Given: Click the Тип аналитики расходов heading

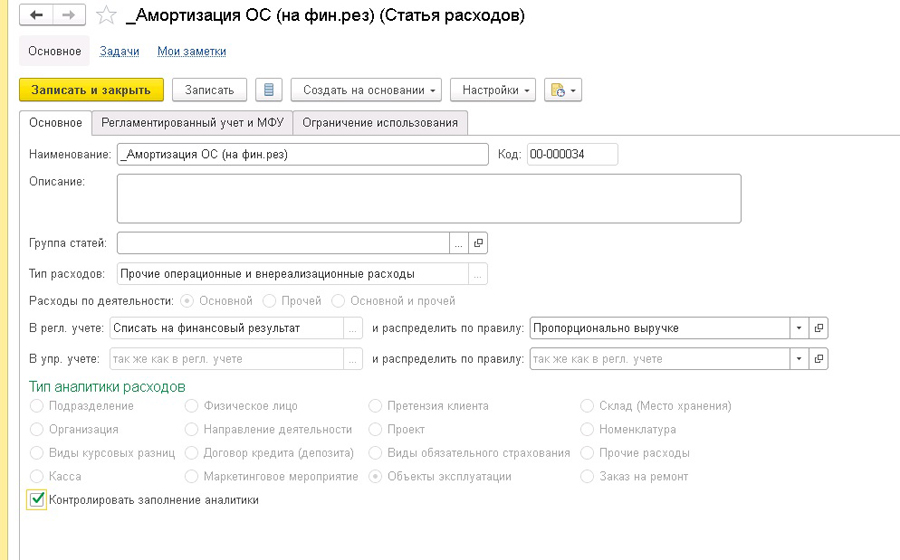Looking at the screenshot, I should click(107, 387).
